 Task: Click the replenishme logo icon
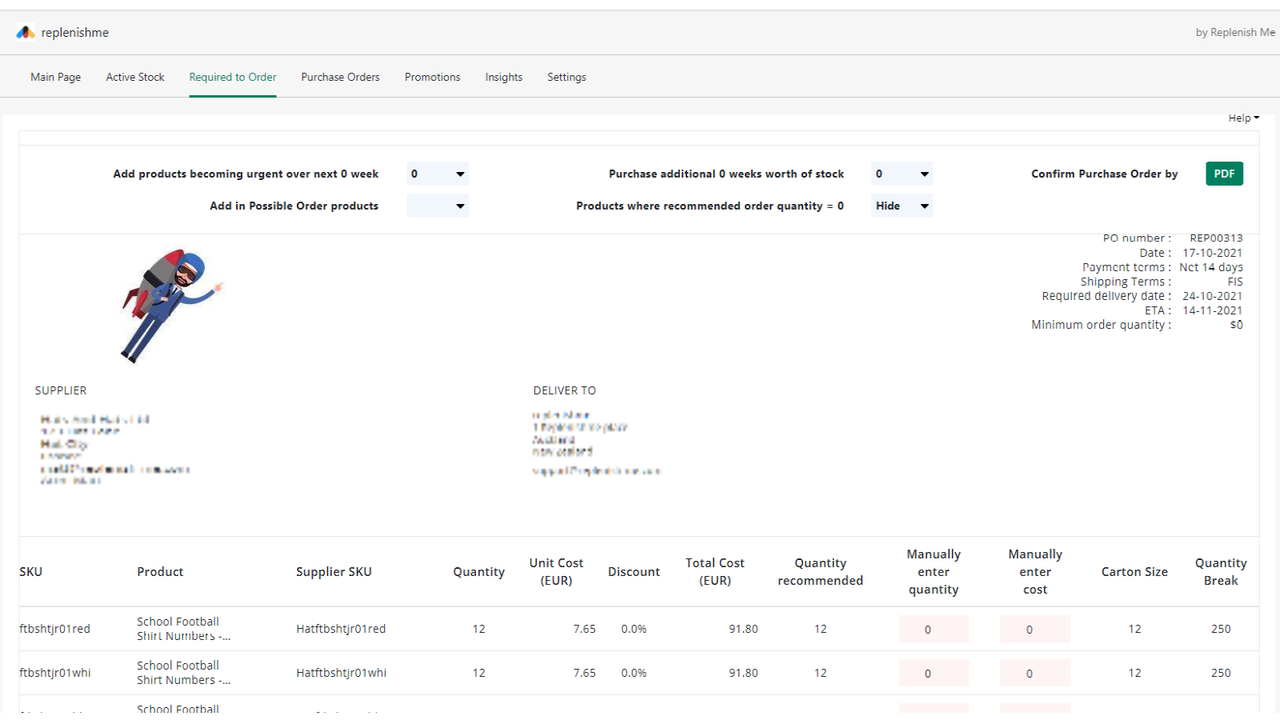26,33
